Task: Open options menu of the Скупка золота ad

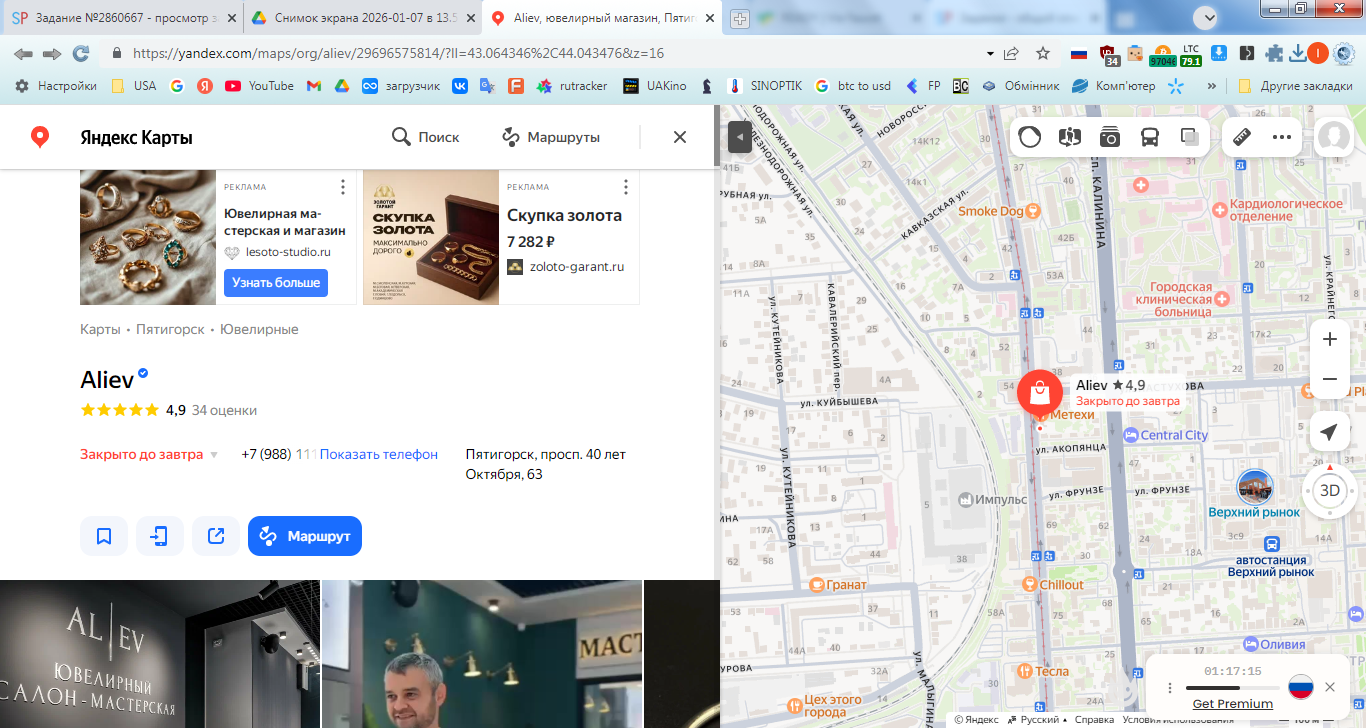Action: pyautogui.click(x=626, y=187)
